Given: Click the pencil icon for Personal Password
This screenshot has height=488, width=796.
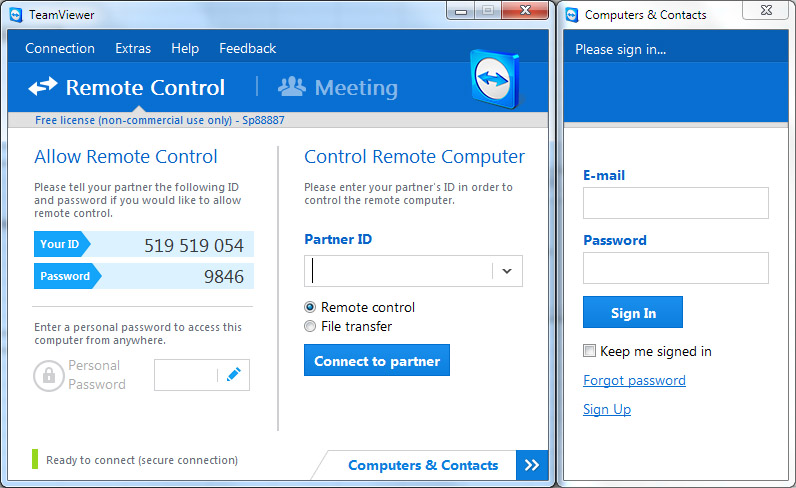Looking at the screenshot, I should pyautogui.click(x=233, y=375).
